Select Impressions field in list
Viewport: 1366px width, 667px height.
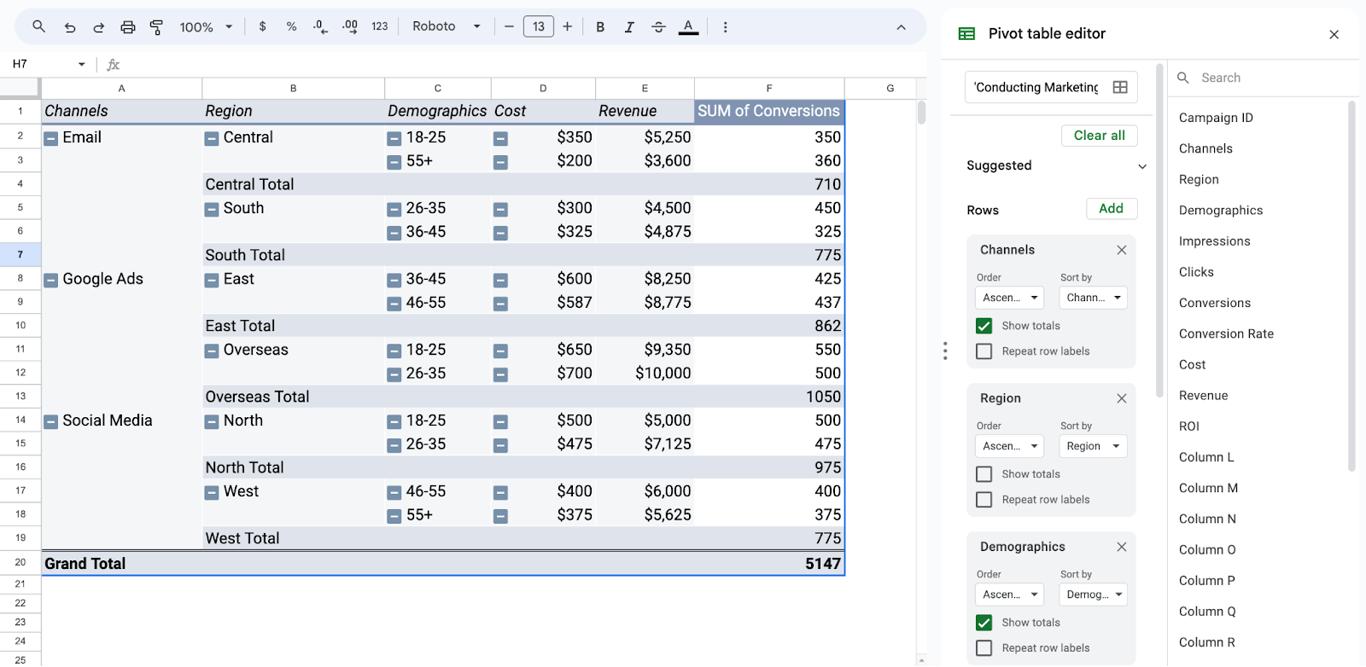1214,241
